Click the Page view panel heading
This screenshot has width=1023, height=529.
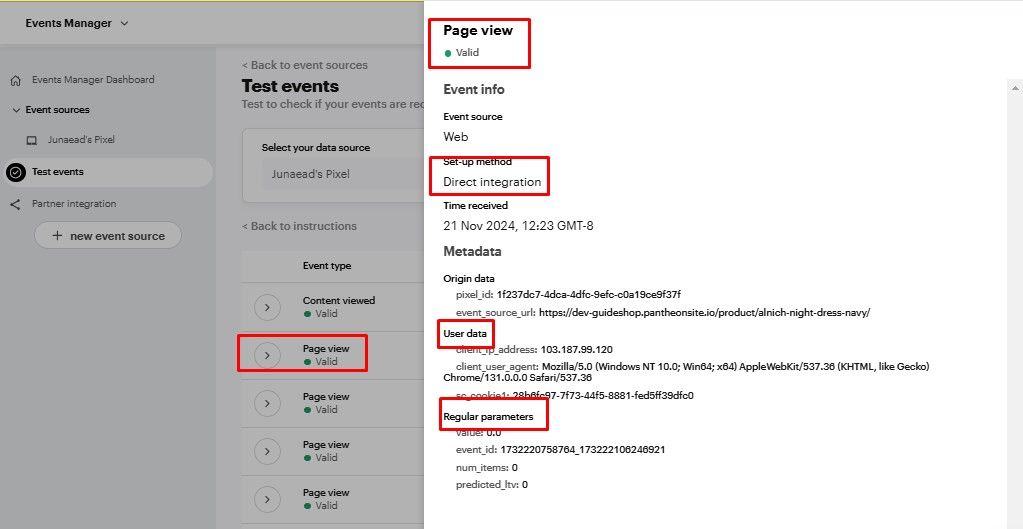[478, 31]
